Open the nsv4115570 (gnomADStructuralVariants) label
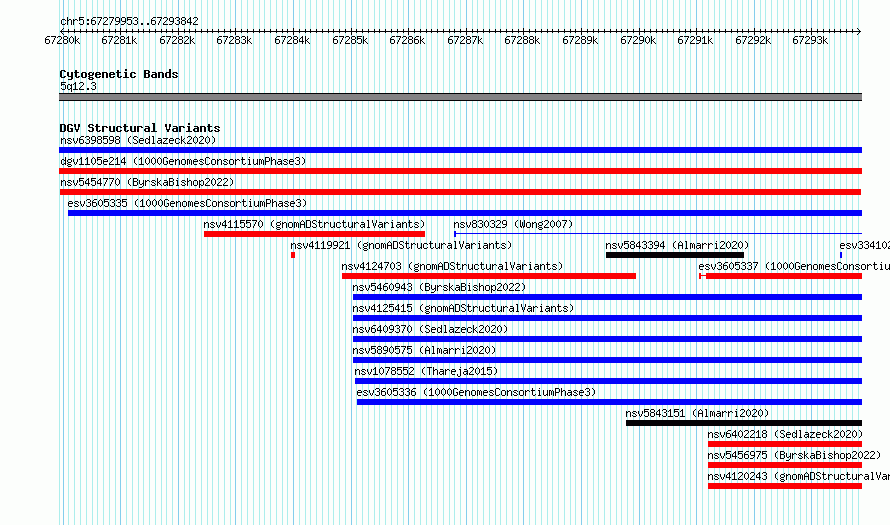The image size is (890, 525). [314, 224]
